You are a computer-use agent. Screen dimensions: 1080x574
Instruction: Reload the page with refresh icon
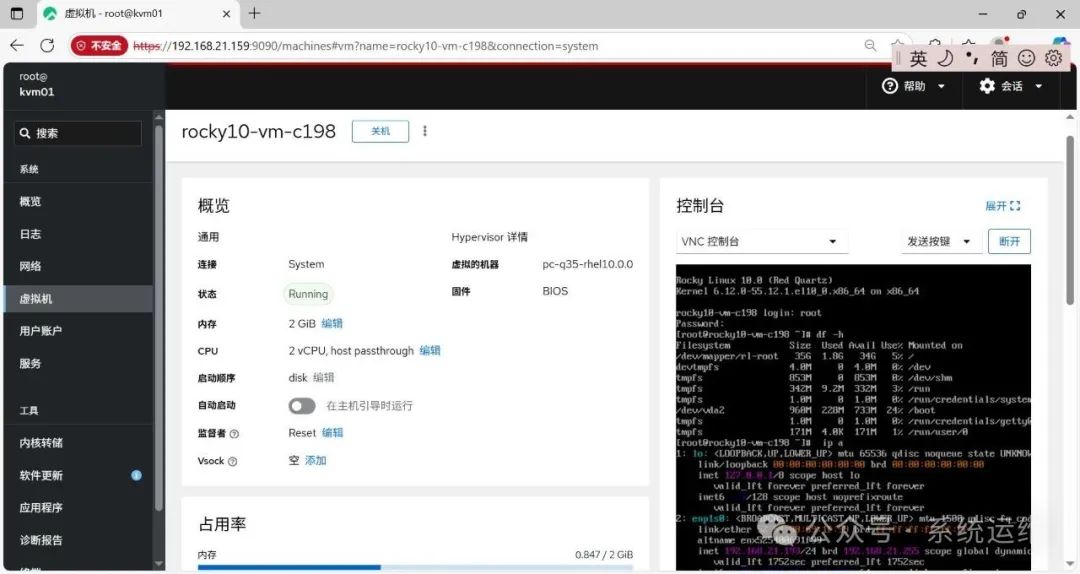[x=47, y=45]
